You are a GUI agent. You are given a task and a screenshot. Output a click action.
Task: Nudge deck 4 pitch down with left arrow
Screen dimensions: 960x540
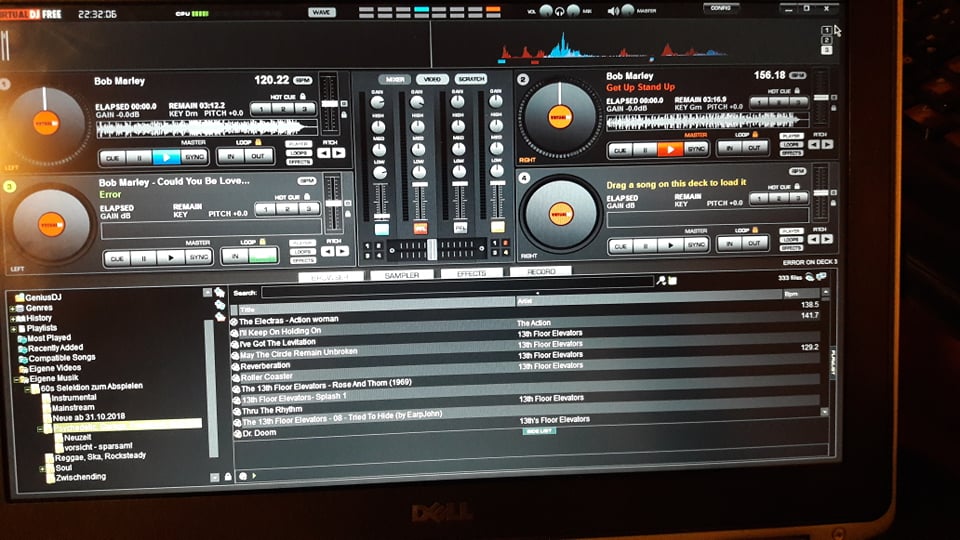point(814,239)
